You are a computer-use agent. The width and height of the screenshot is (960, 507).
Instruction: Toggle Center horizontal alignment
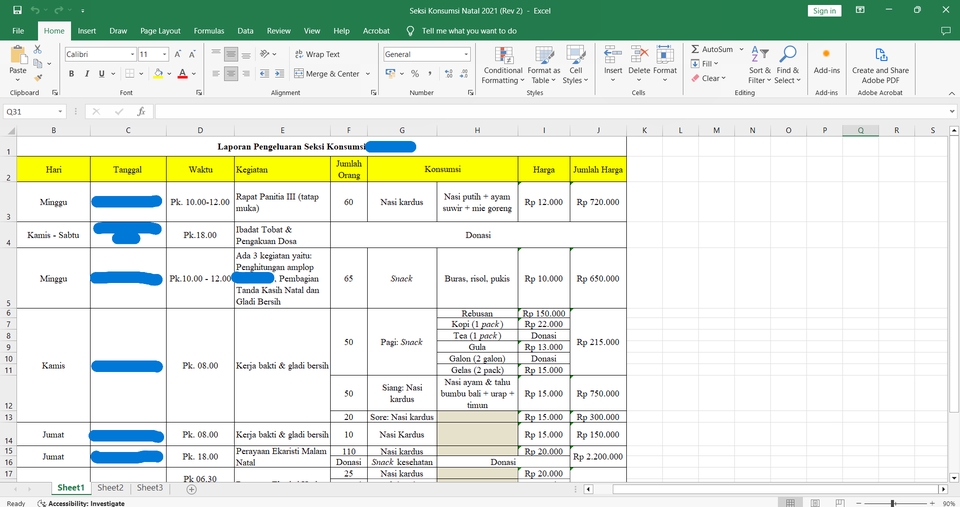[231, 73]
